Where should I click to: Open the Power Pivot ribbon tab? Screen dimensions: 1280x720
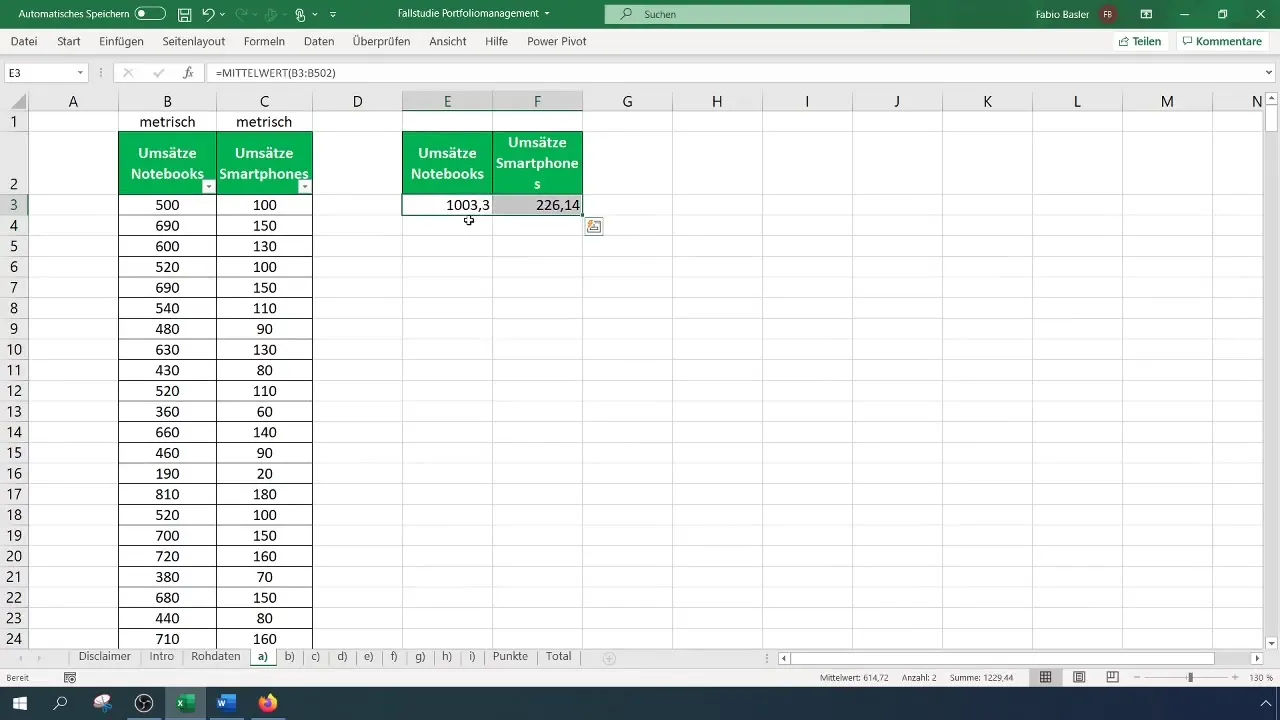[x=557, y=42]
